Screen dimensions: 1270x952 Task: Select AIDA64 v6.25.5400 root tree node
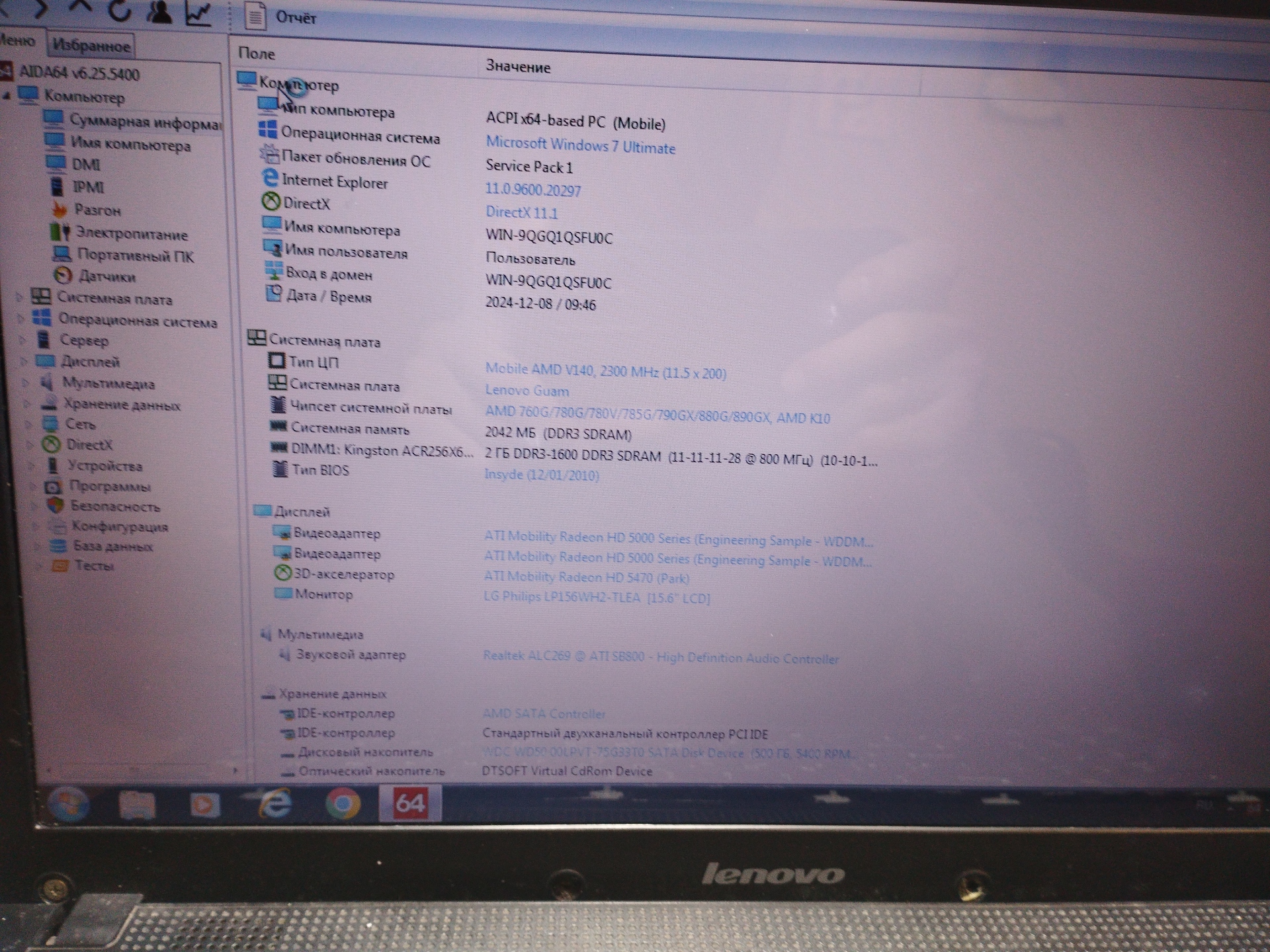[x=78, y=73]
